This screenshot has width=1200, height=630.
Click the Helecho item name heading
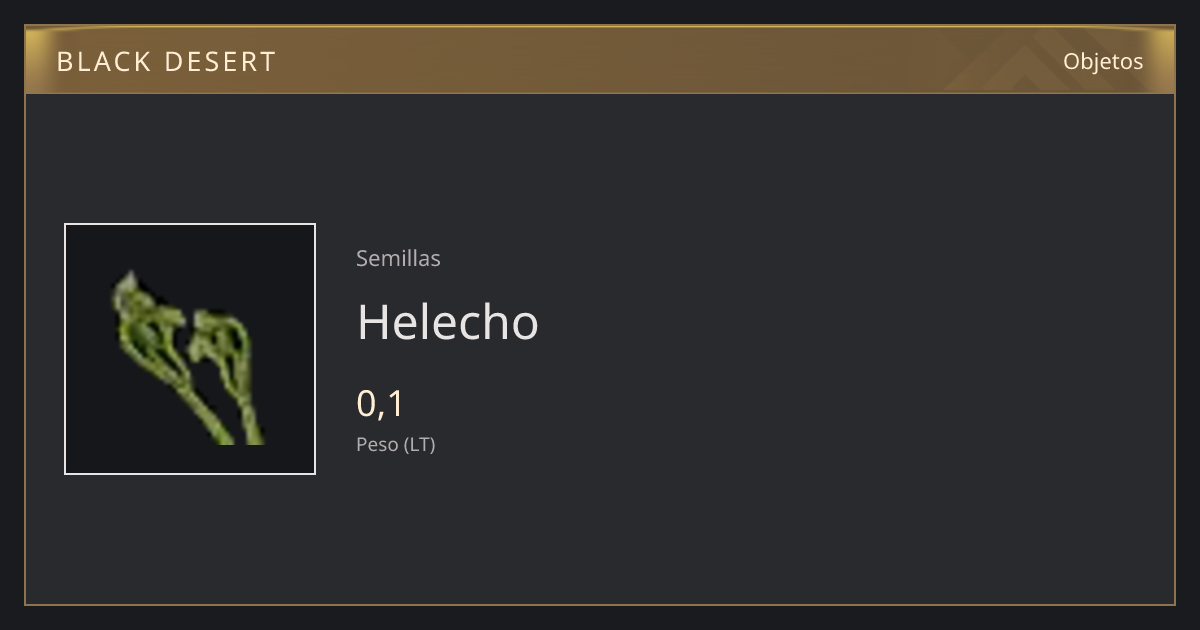[x=448, y=322]
